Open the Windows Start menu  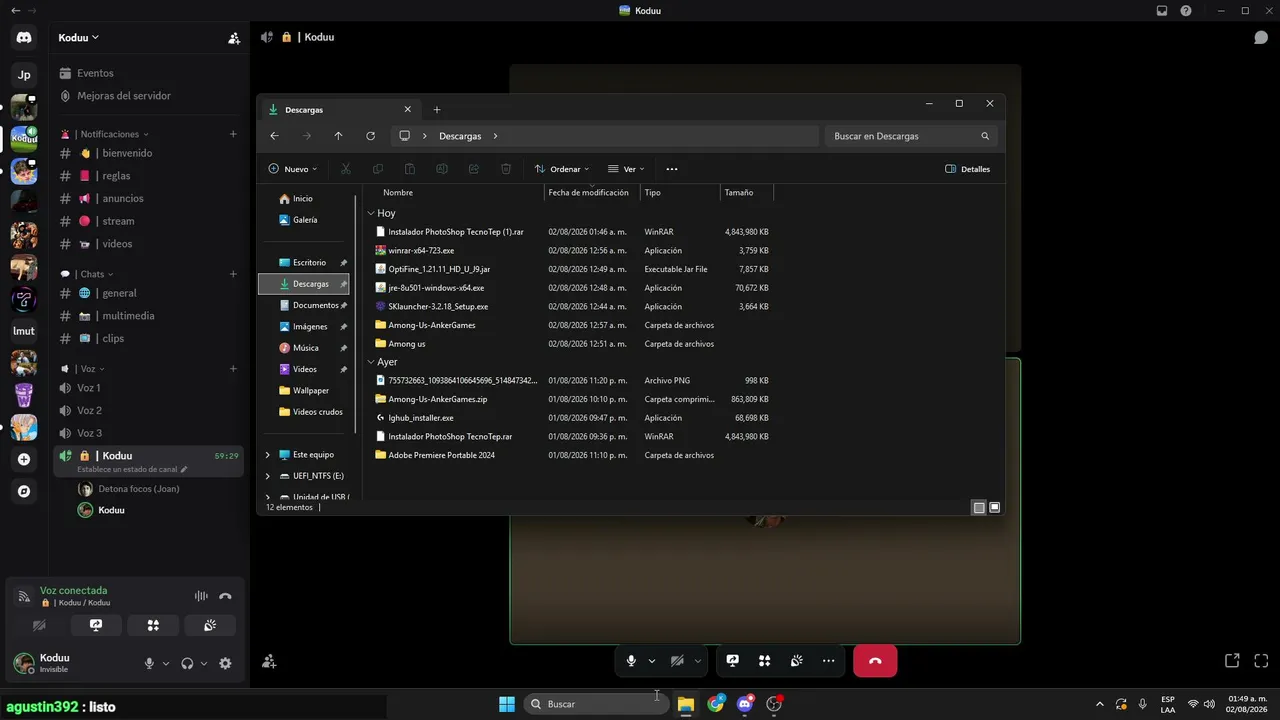pyautogui.click(x=507, y=704)
